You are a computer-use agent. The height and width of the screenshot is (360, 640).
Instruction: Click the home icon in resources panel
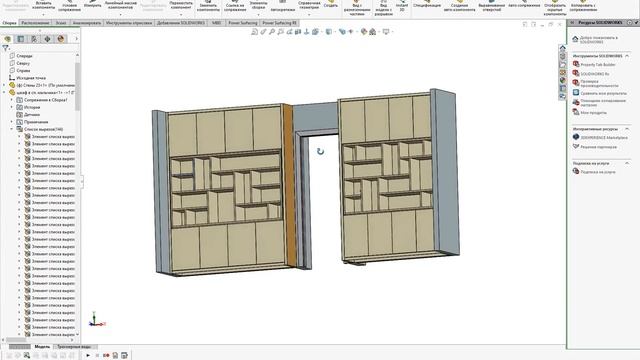click(x=576, y=39)
